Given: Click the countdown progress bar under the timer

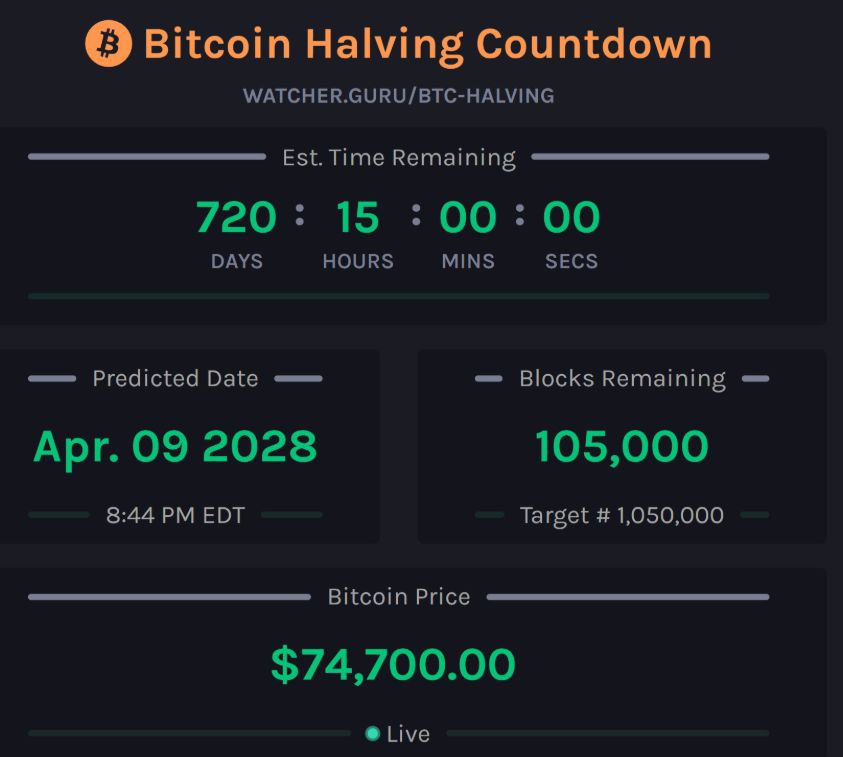Looking at the screenshot, I should pos(398,296).
